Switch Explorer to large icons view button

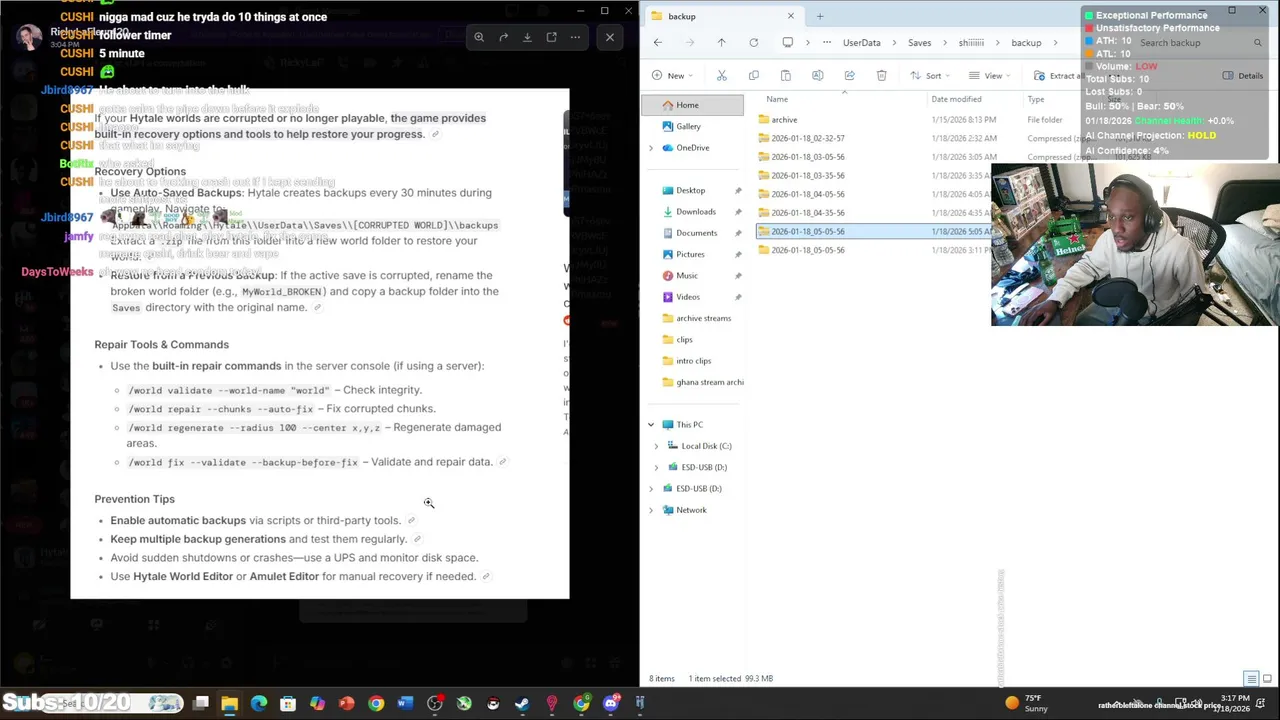pyautogui.click(x=1267, y=679)
